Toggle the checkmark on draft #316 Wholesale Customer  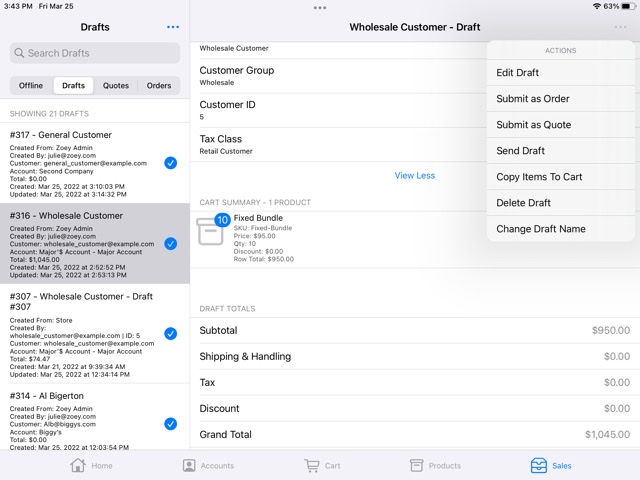tap(171, 244)
